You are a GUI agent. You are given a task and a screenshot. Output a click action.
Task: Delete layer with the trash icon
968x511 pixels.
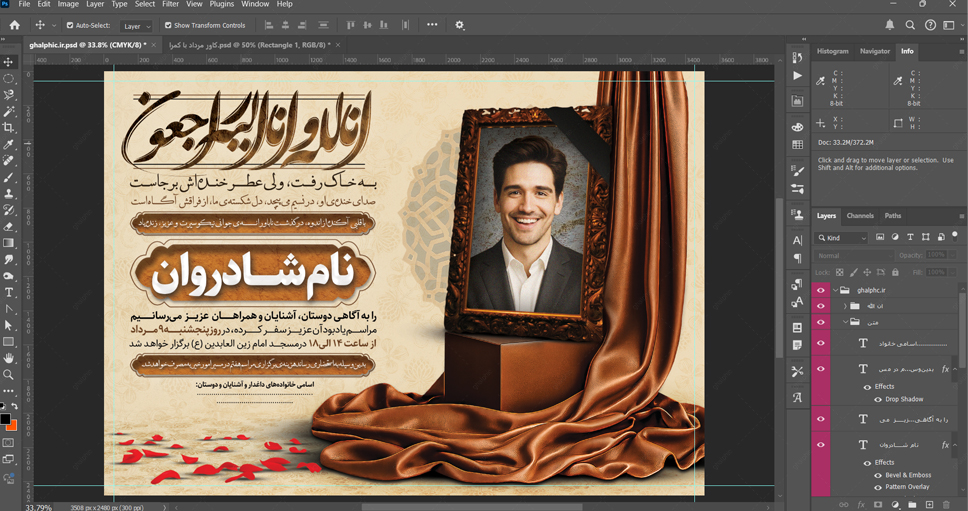point(946,505)
